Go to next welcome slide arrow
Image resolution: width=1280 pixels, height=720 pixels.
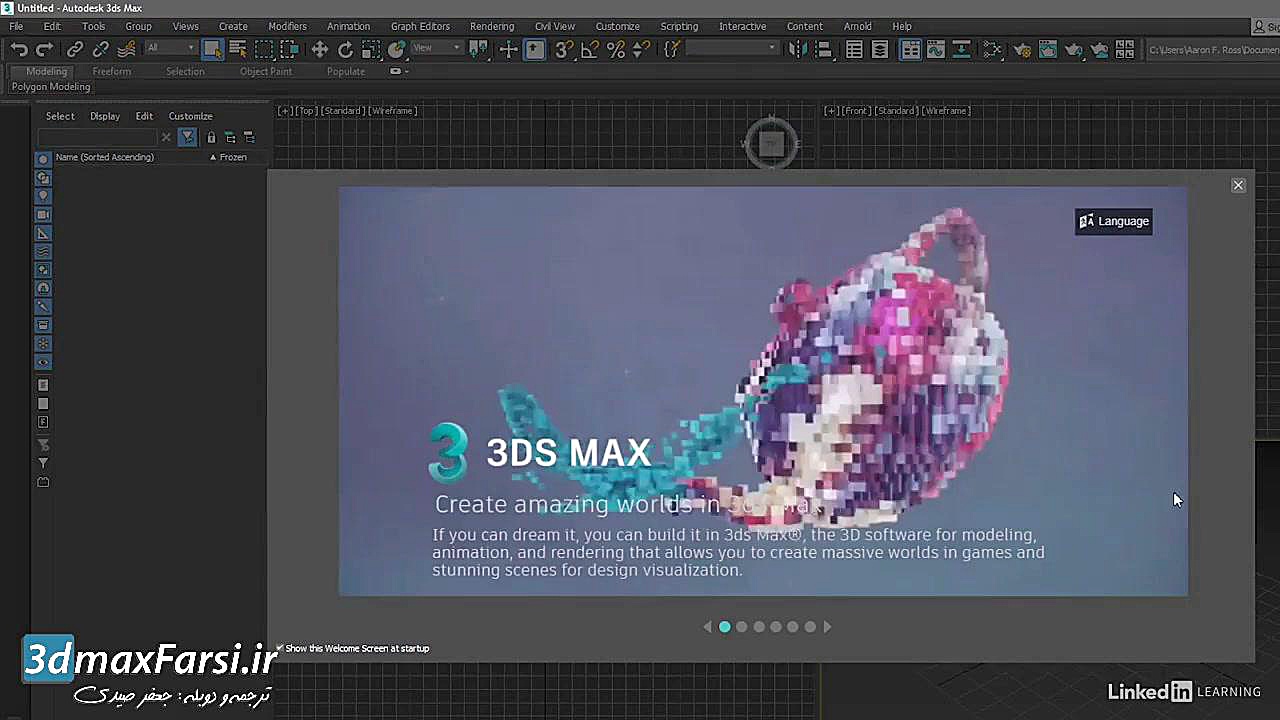[827, 627]
